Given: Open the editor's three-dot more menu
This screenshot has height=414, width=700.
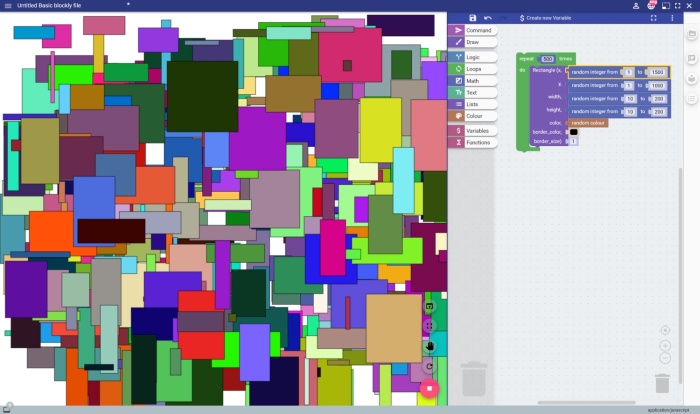Looking at the screenshot, I should click(x=672, y=18).
